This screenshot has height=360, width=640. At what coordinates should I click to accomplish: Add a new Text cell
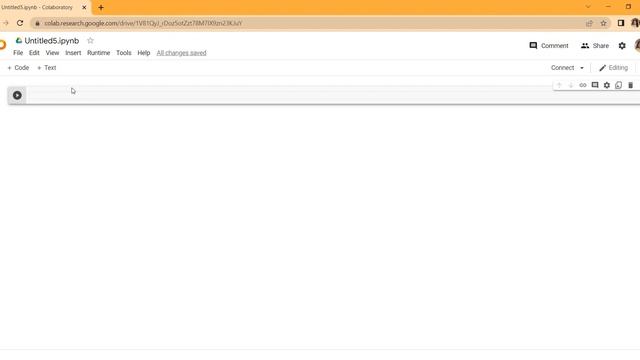[x=47, y=68]
